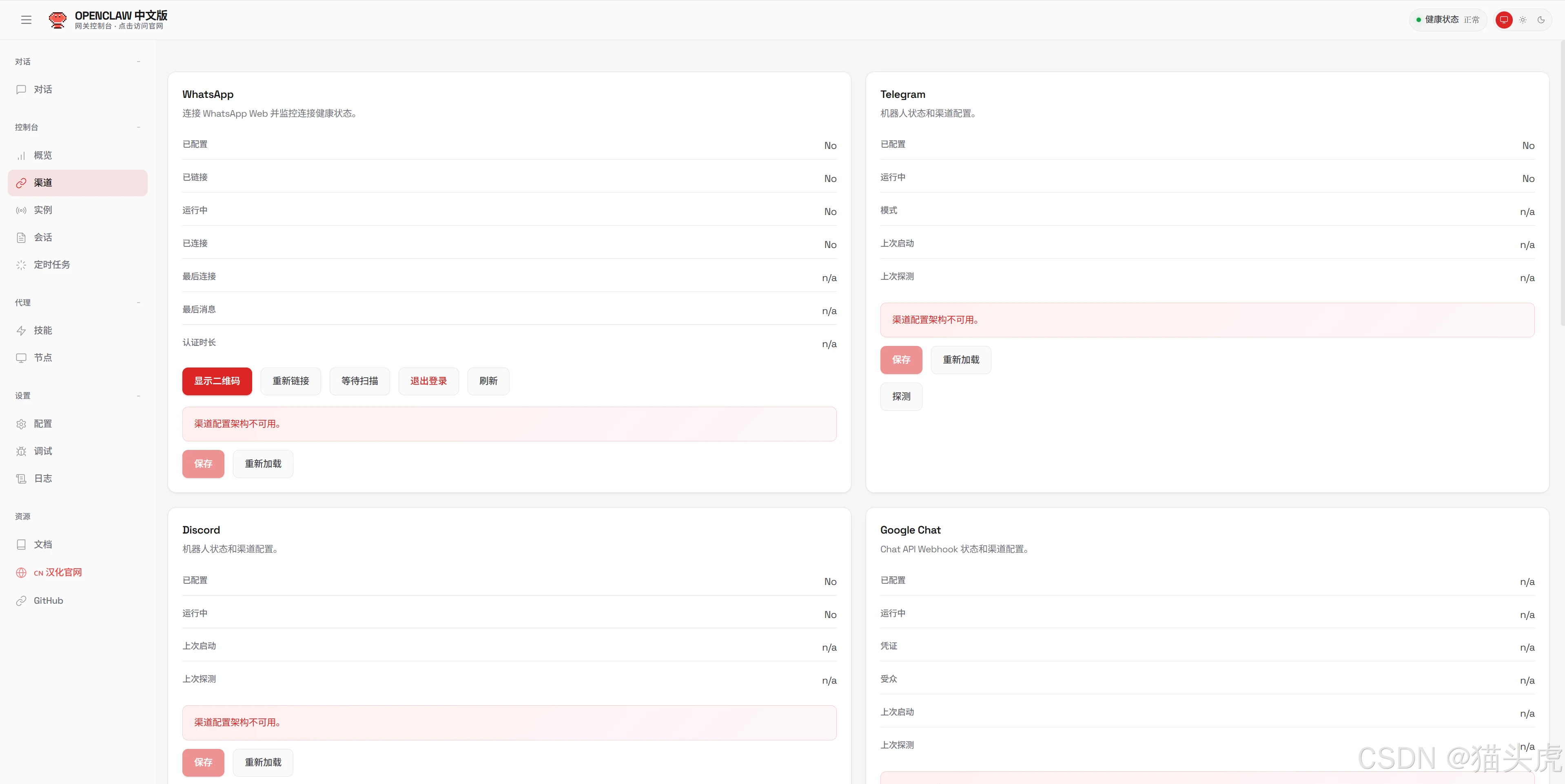Click the 健康状态 正常 status pill
The image size is (1565, 784).
[1447, 20]
